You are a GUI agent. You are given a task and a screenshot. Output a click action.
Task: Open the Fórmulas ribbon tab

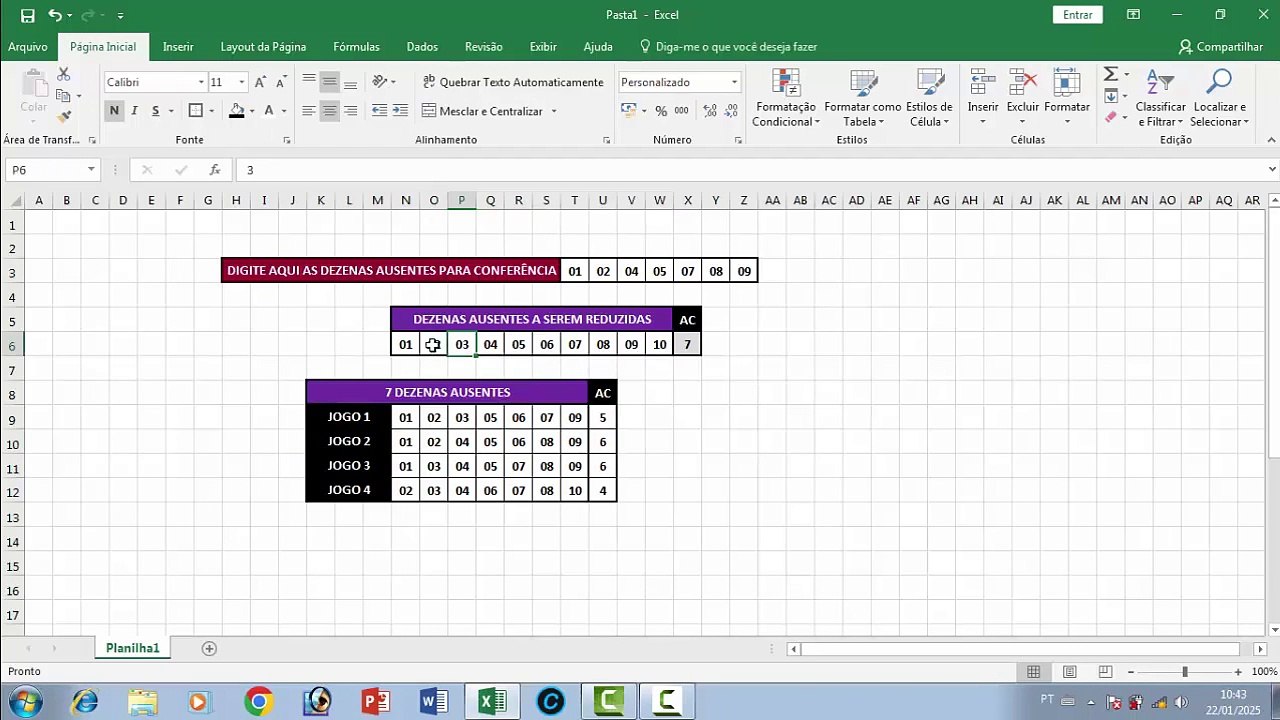tap(356, 47)
